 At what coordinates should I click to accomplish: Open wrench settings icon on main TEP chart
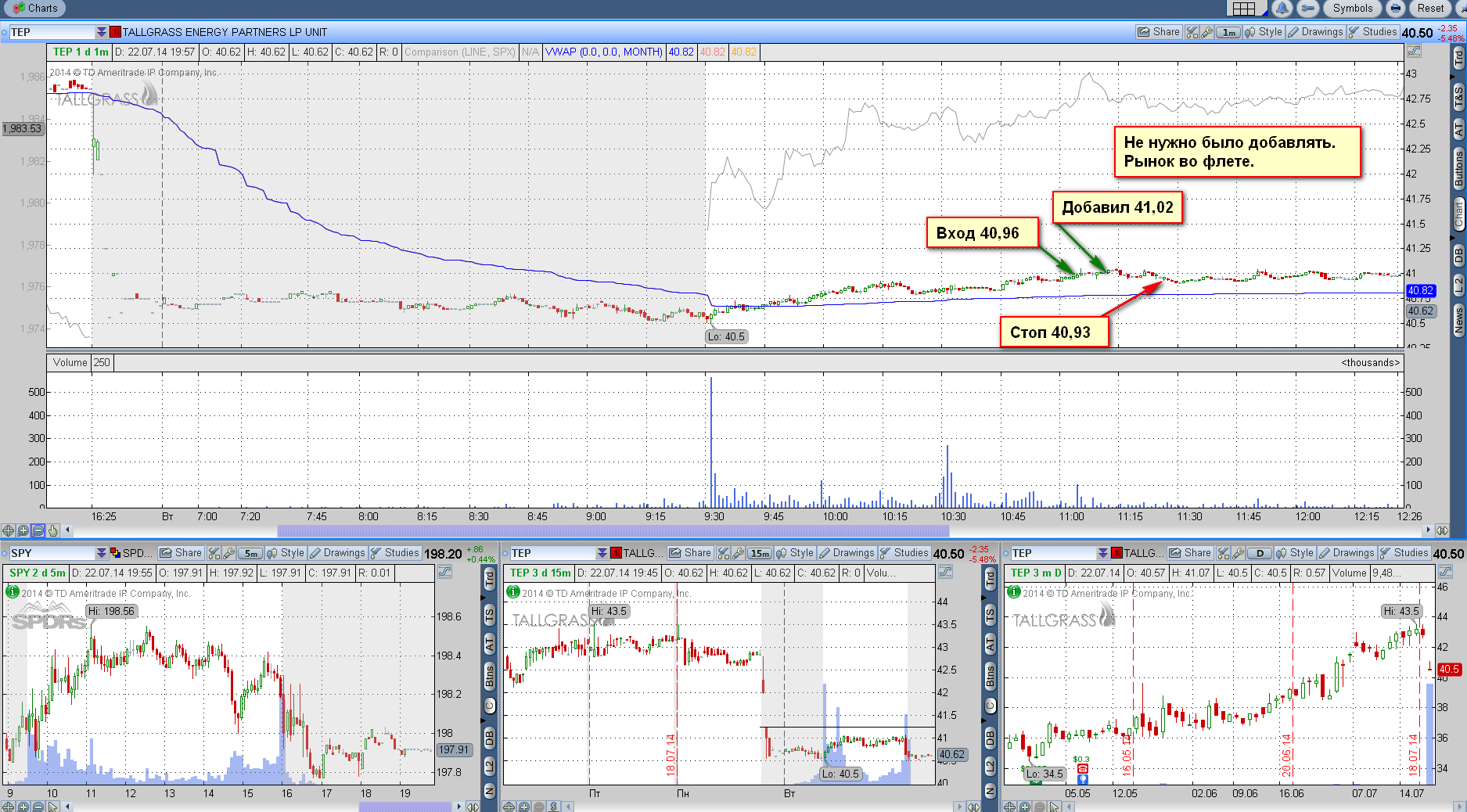1207,32
